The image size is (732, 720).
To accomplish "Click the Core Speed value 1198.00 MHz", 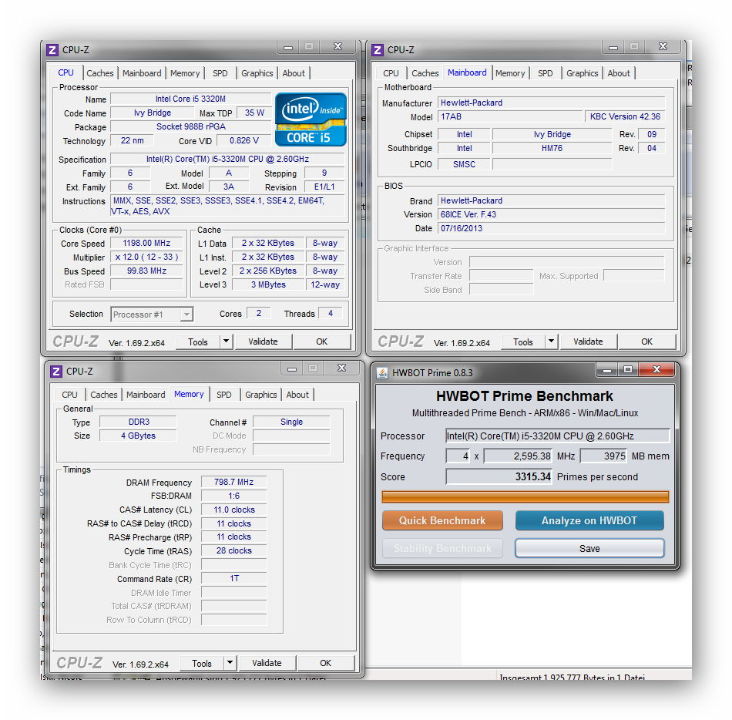I will point(147,243).
